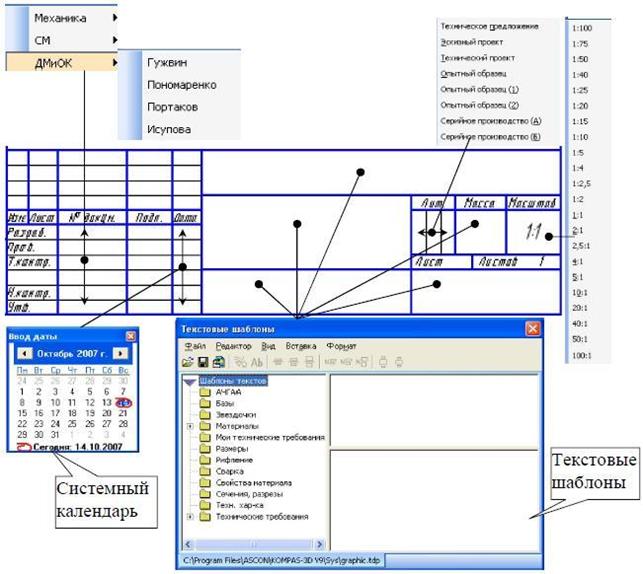Pick scale 100:1 from the list
This screenshot has height=574, width=643.
pyautogui.click(x=582, y=355)
